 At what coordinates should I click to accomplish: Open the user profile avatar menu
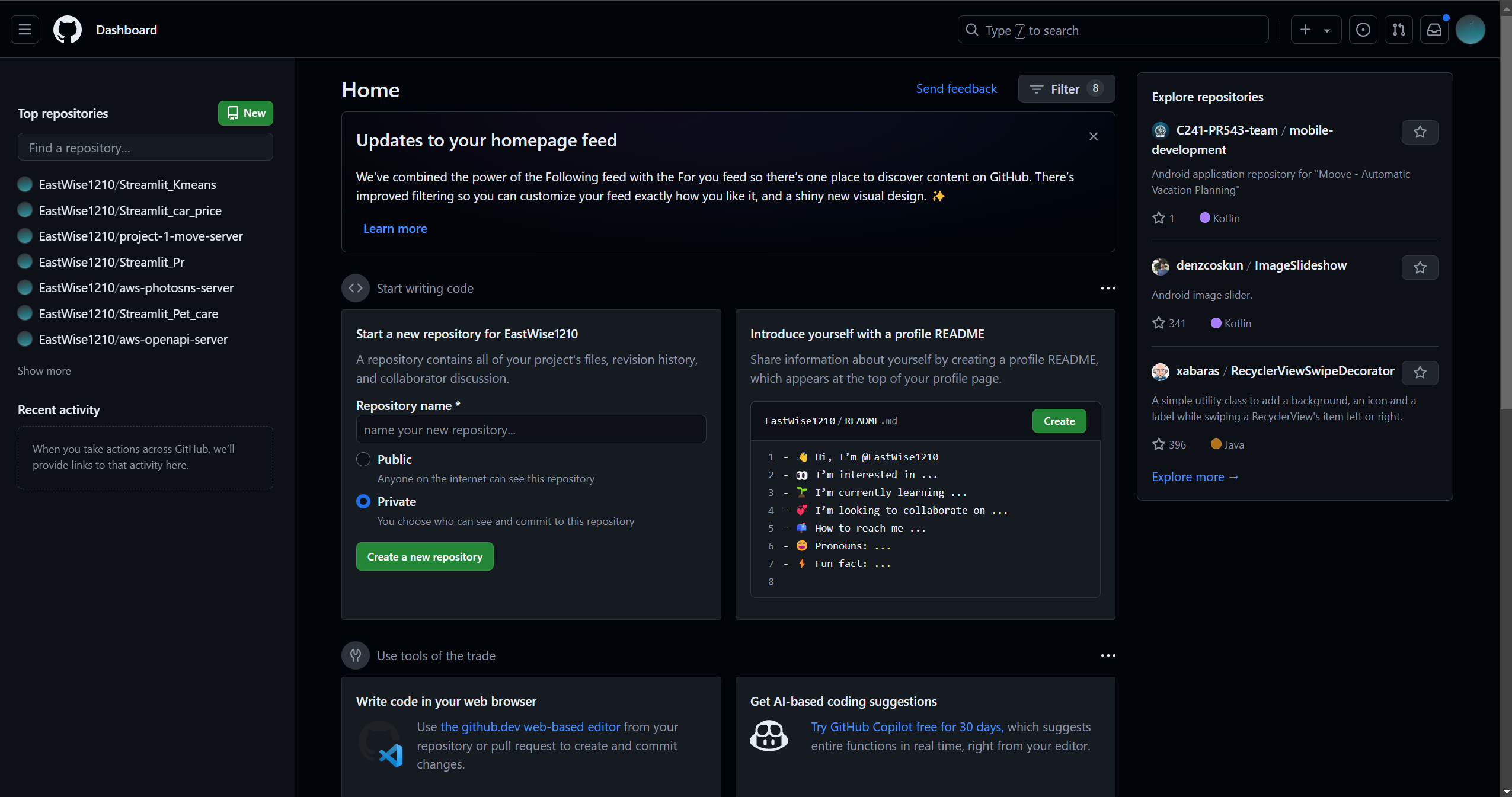pos(1470,30)
